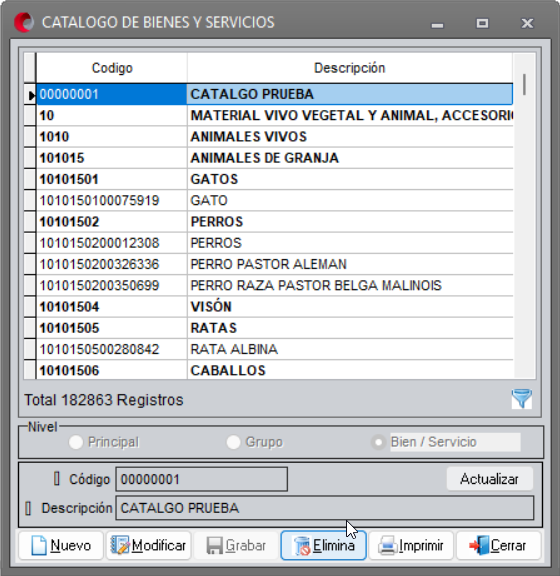Click the Imprimir printer button
560x576 pixels.
[411, 546]
